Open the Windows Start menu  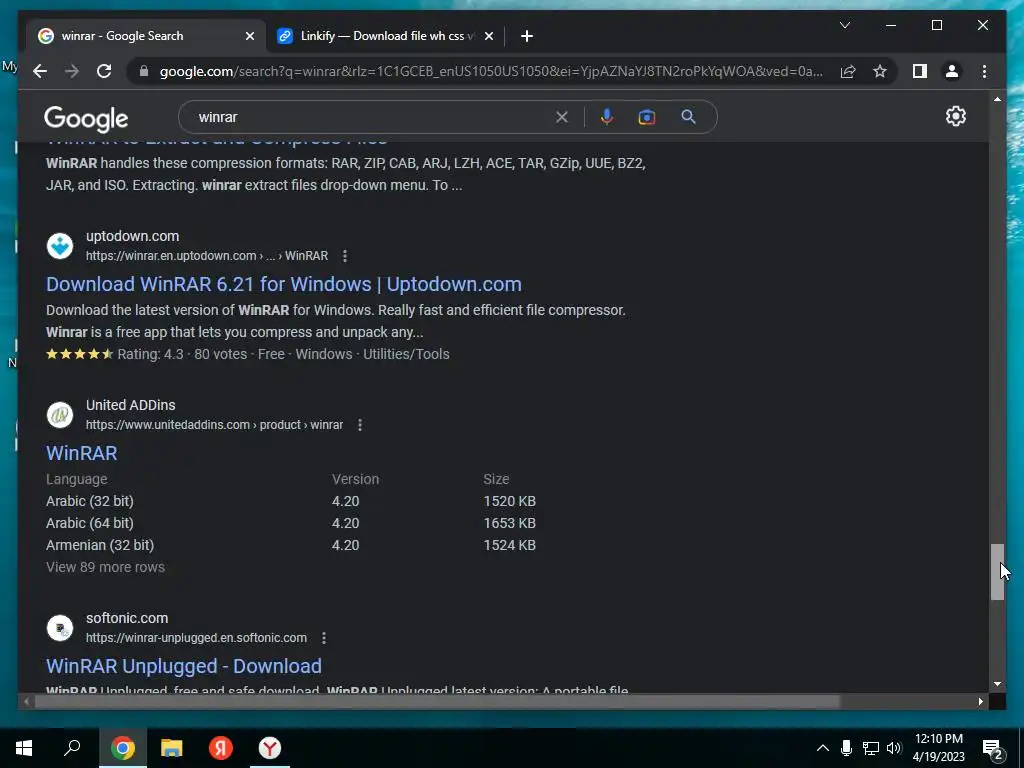pyautogui.click(x=24, y=748)
